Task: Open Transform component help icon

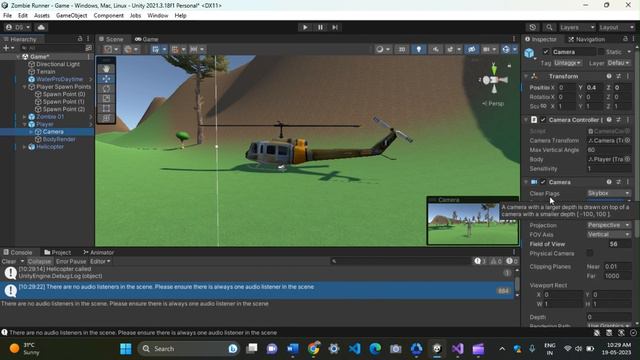Action: point(609,76)
